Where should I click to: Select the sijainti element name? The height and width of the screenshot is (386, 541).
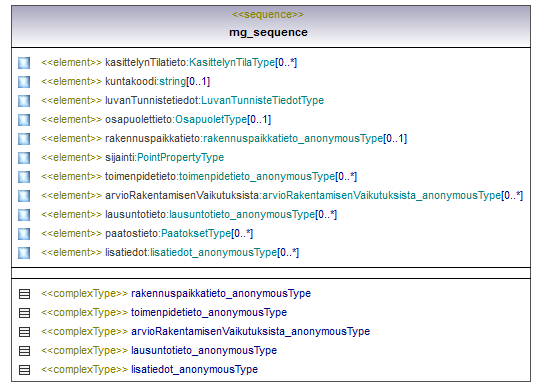(120, 157)
